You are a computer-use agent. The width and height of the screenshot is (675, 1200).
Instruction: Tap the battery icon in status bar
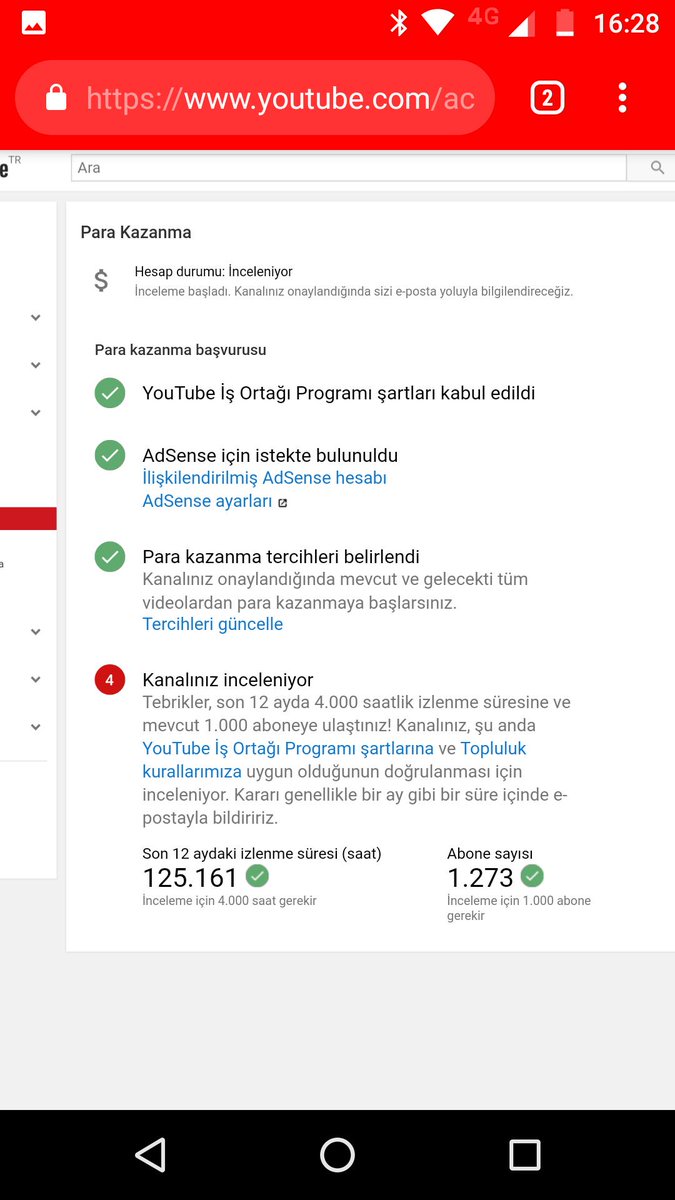click(x=565, y=23)
